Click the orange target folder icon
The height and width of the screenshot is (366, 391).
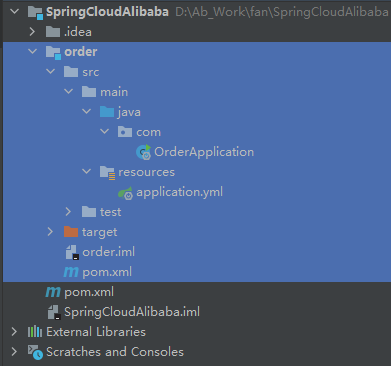click(71, 232)
